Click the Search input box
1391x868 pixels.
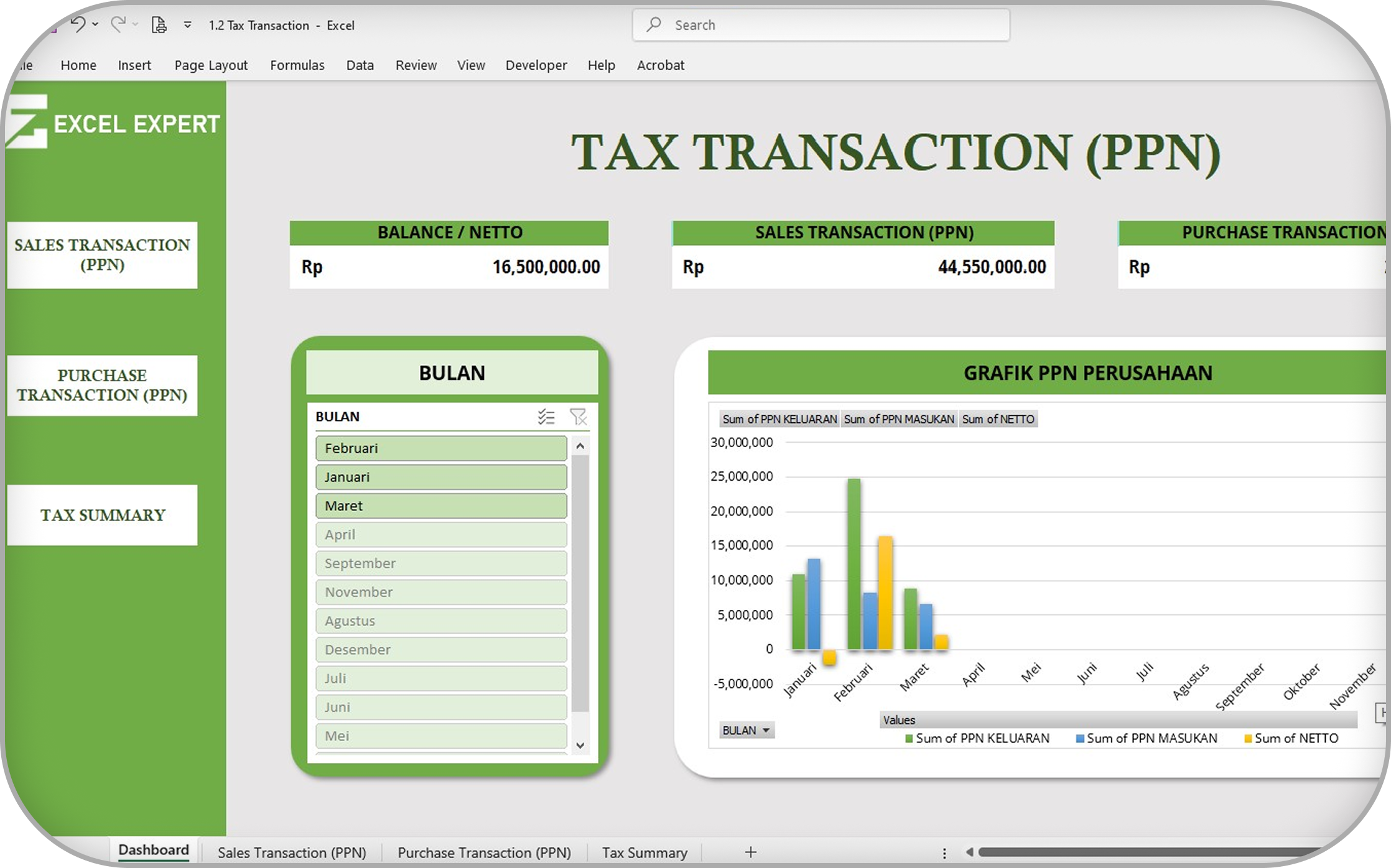point(821,25)
